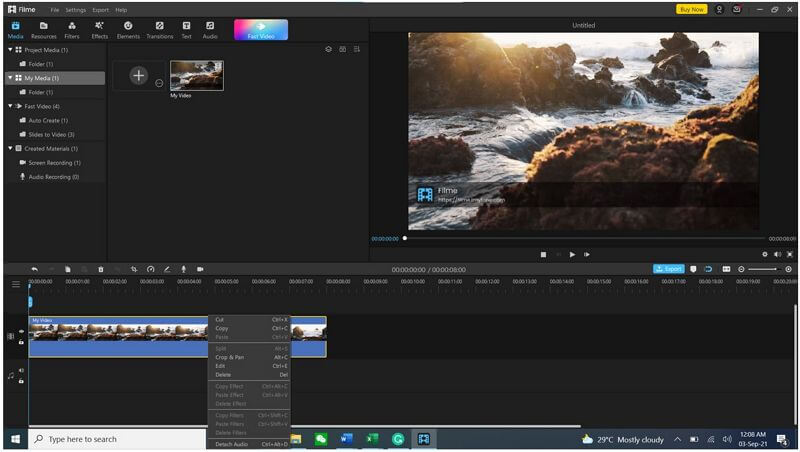Toggle lock on the video track
Screen dimensions: 800x452
pos(21,342)
